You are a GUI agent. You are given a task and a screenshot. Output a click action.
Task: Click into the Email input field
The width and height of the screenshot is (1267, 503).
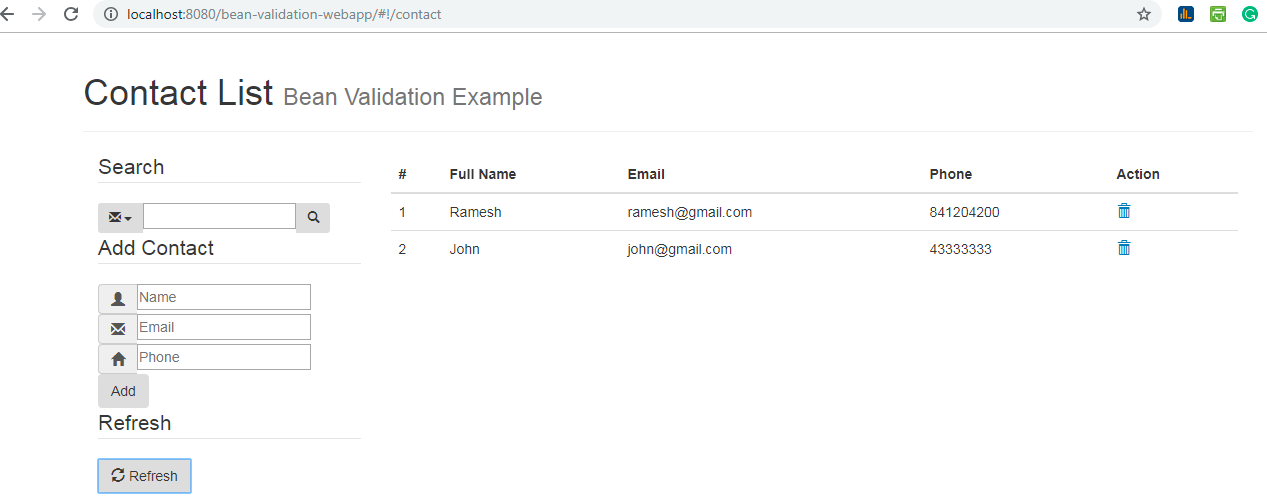(224, 327)
